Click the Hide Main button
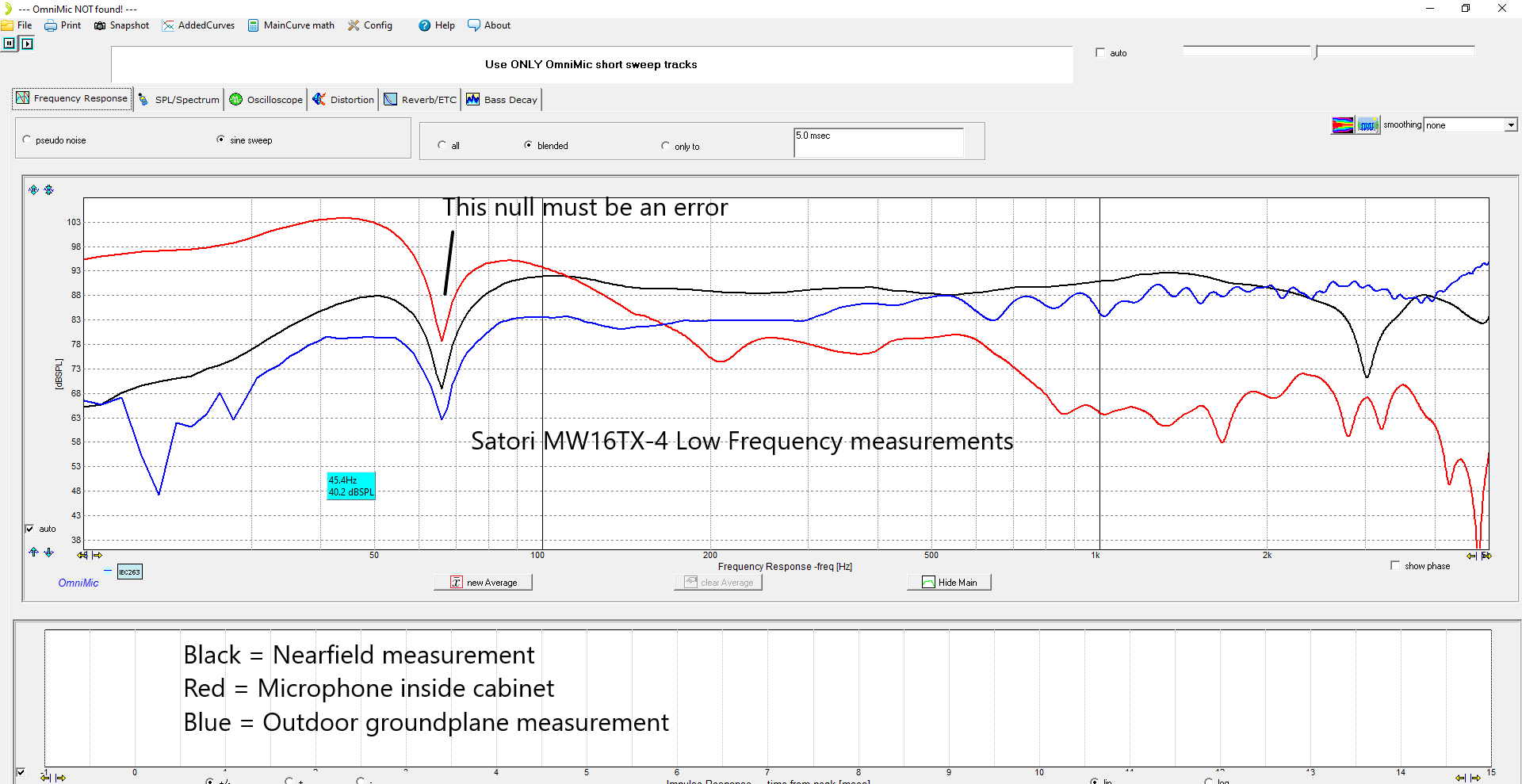The image size is (1522, 784). click(x=949, y=583)
